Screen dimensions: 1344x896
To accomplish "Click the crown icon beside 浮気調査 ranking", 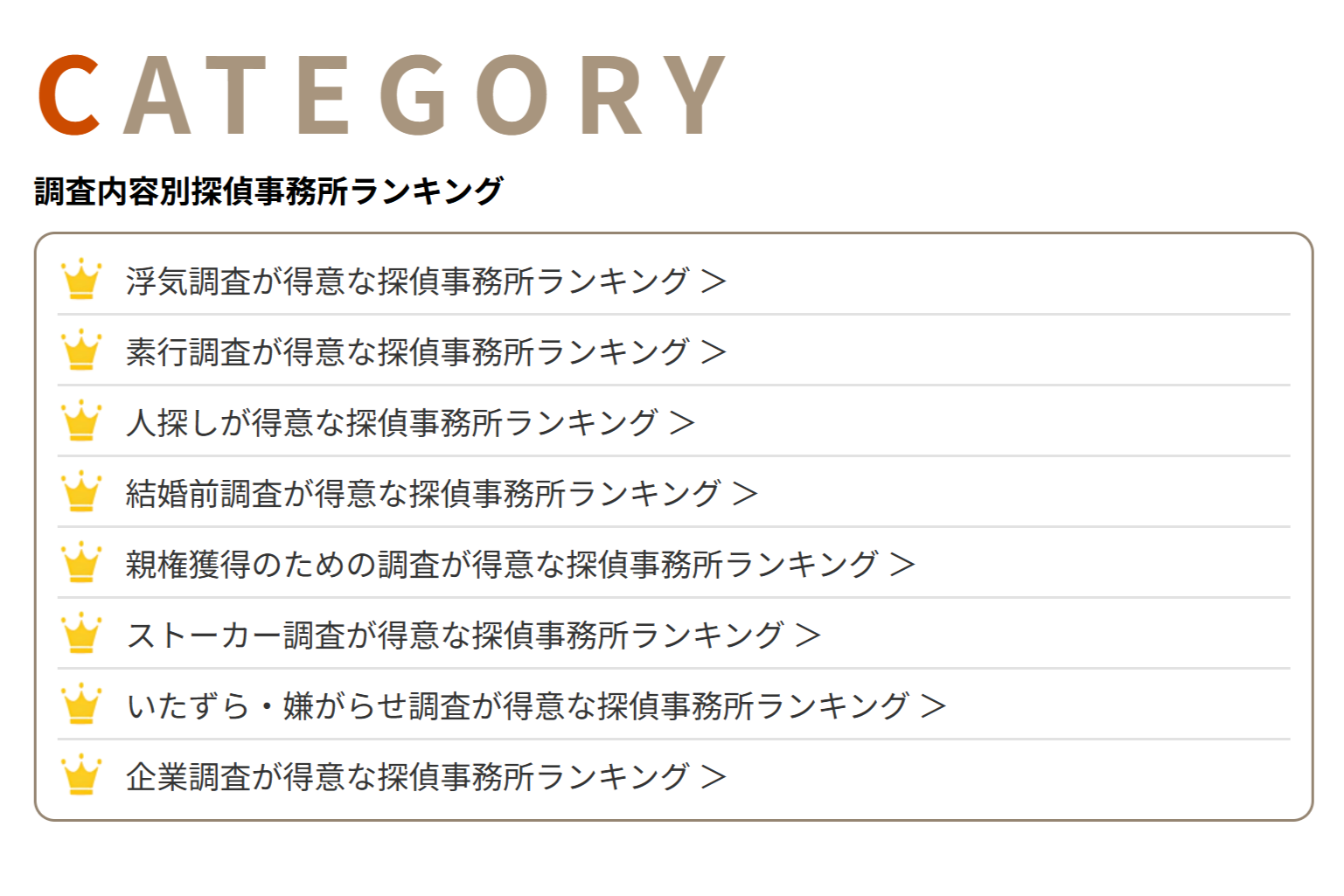I will [81, 280].
